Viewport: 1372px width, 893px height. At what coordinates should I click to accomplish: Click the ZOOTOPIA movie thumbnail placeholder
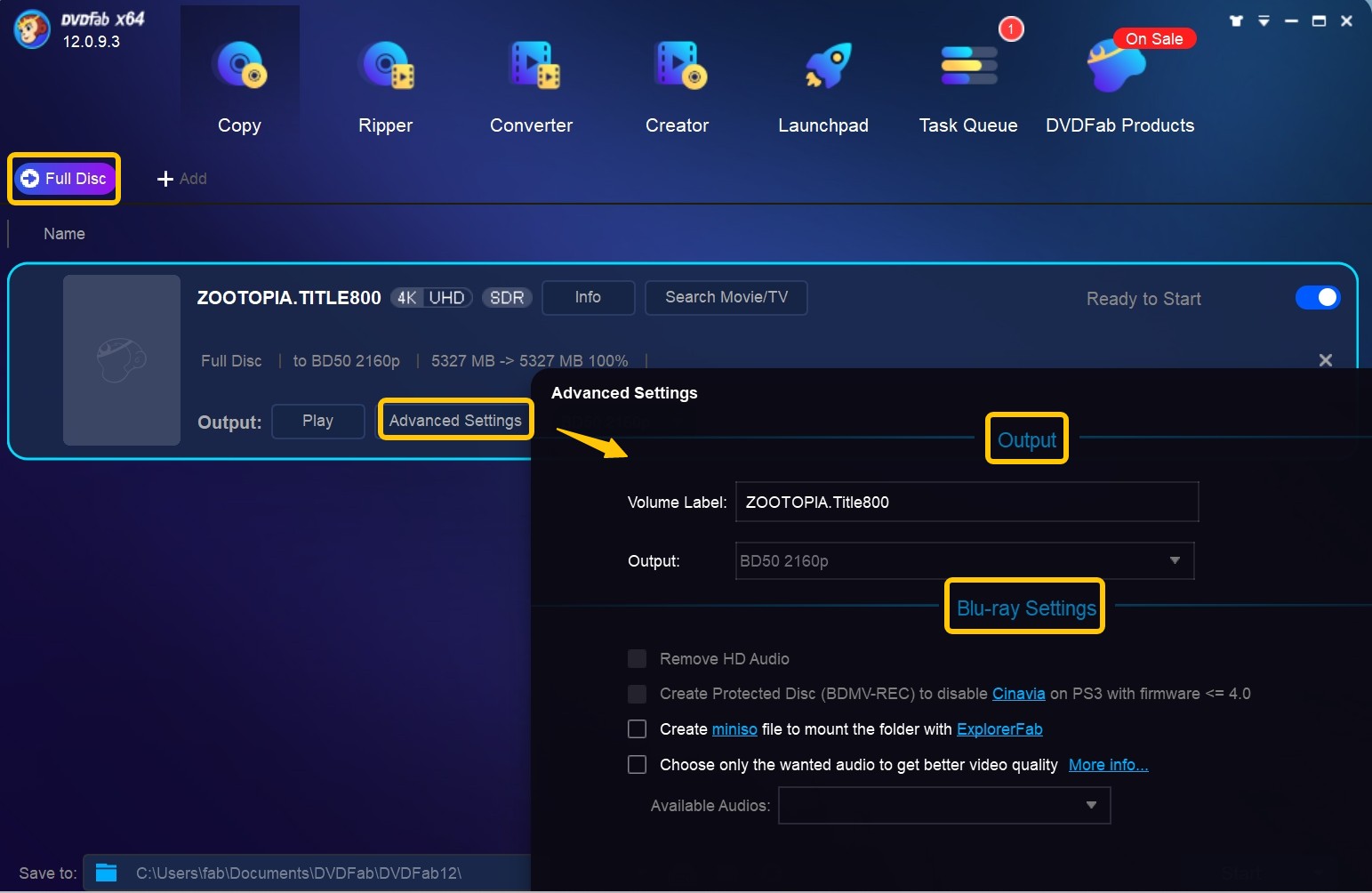coord(122,360)
